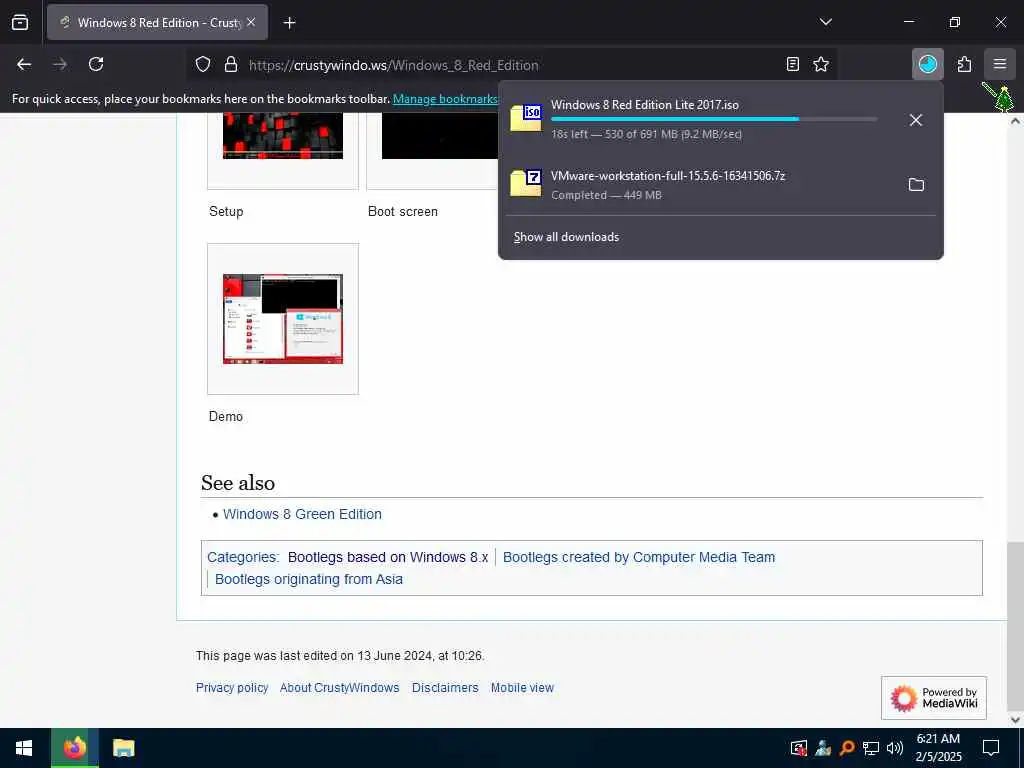Click the VMware 7z file icon
The image size is (1024, 768).
526,183
